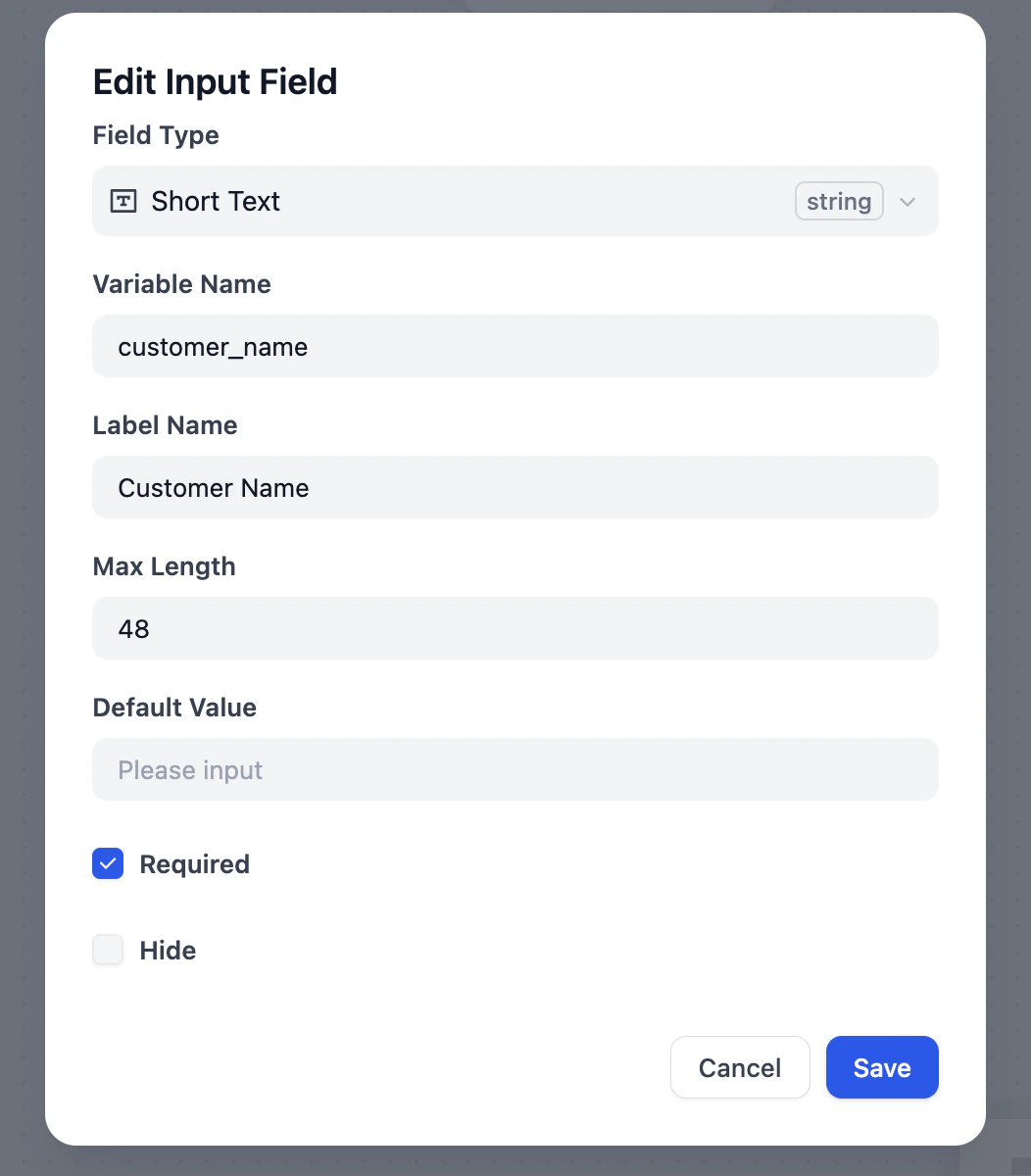Click the string type badge
Viewport: 1031px width, 1176px height.
(x=839, y=201)
